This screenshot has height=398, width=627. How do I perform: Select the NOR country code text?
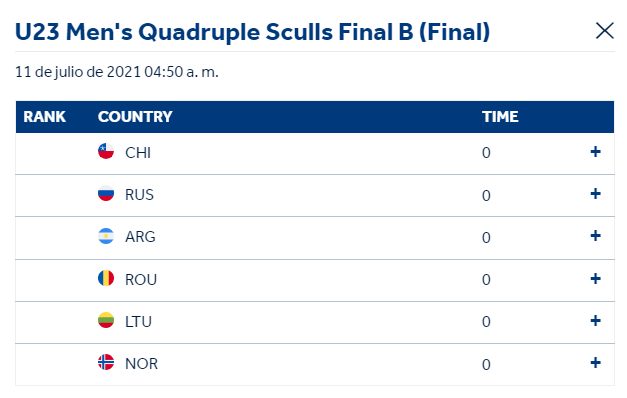click(x=142, y=364)
